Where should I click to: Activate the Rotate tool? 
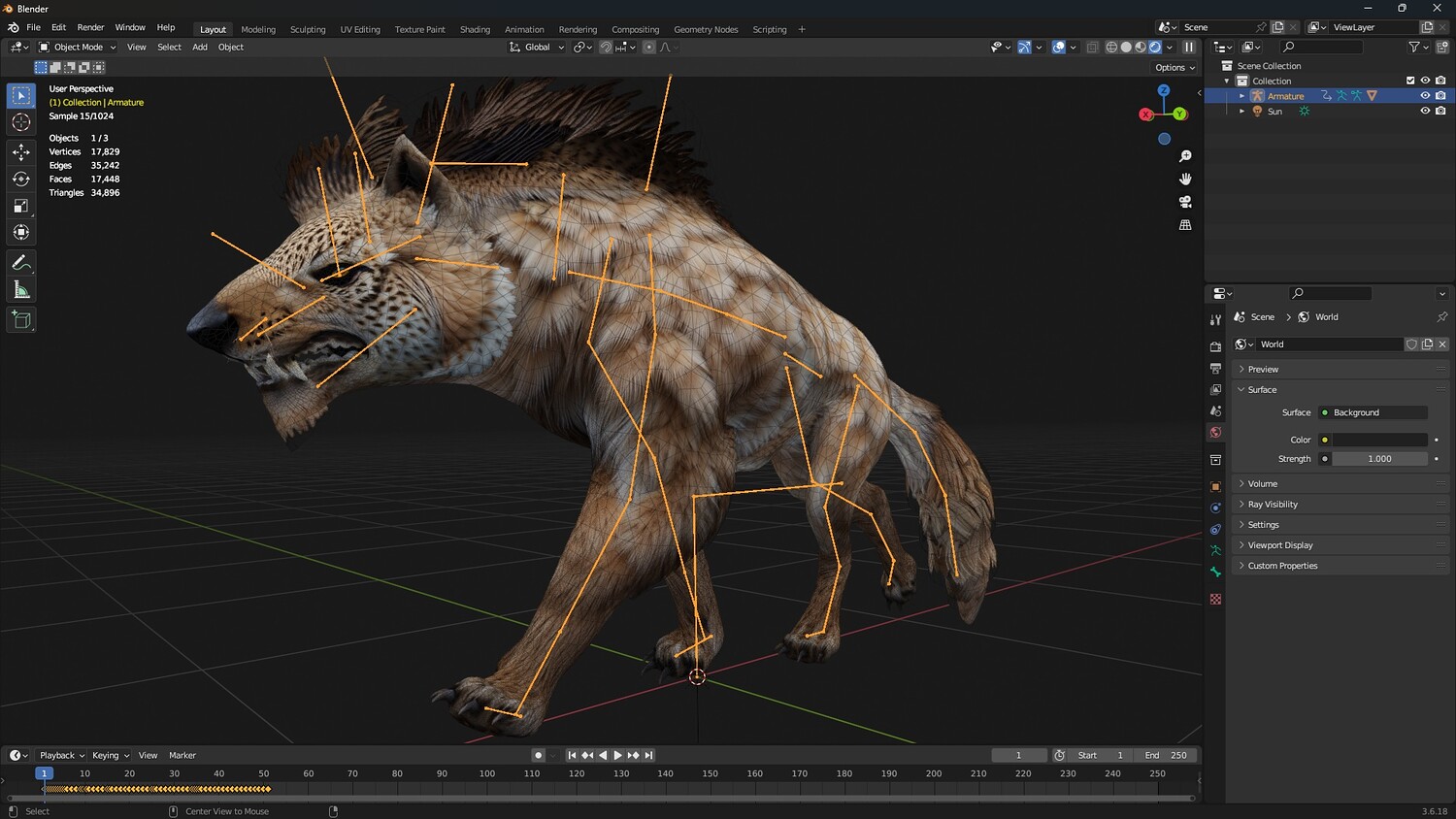pyautogui.click(x=21, y=179)
